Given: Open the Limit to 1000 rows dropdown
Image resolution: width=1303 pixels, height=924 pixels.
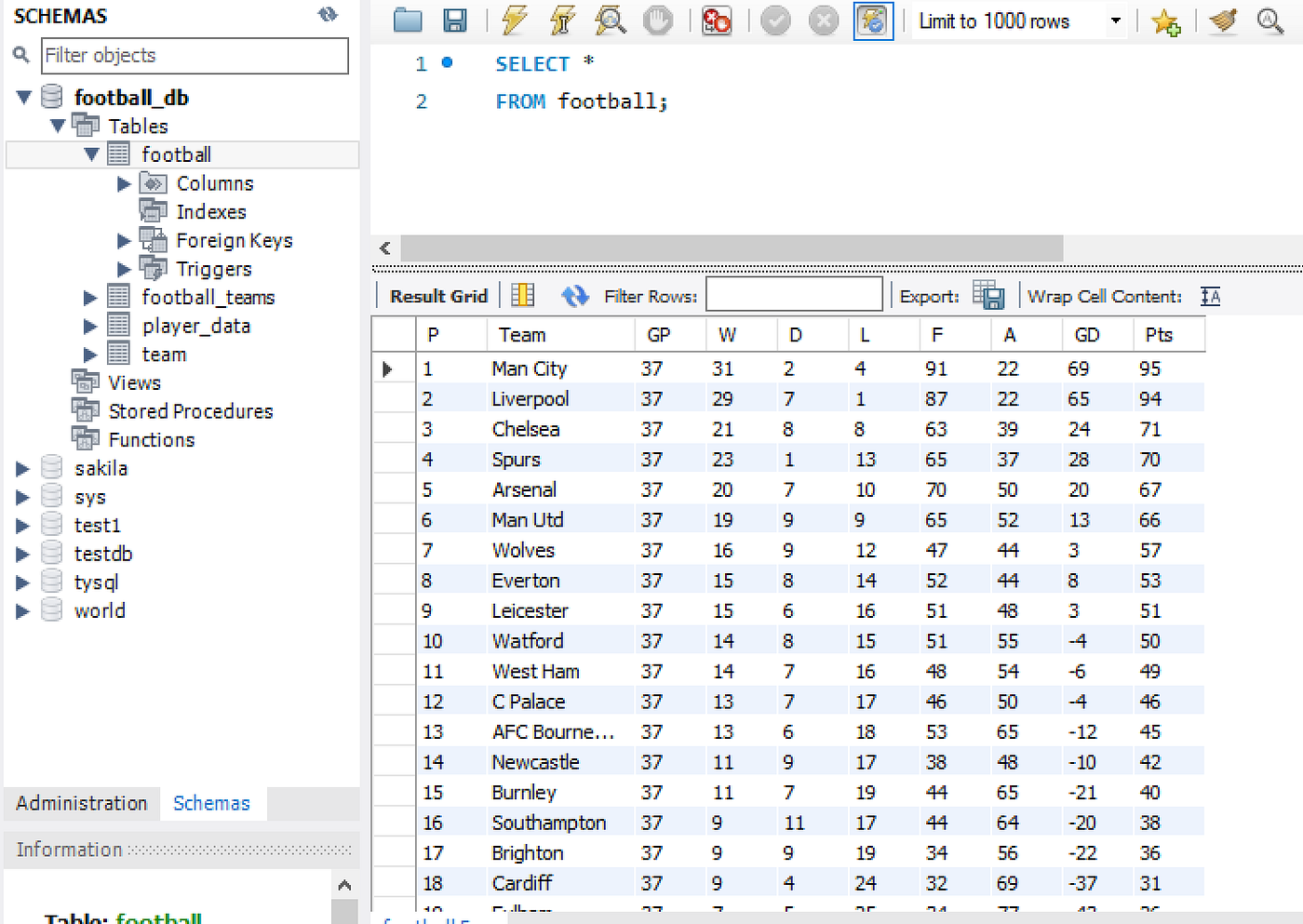Looking at the screenshot, I should [1115, 20].
